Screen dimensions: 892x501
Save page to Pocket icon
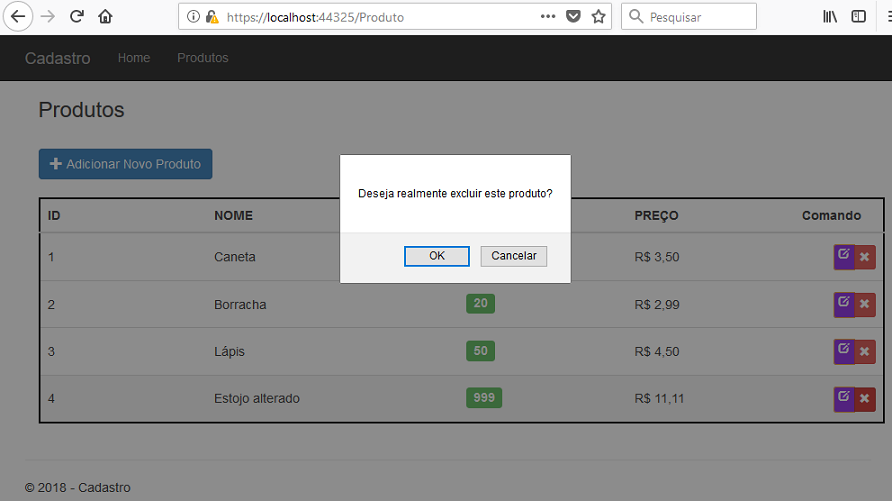(573, 16)
